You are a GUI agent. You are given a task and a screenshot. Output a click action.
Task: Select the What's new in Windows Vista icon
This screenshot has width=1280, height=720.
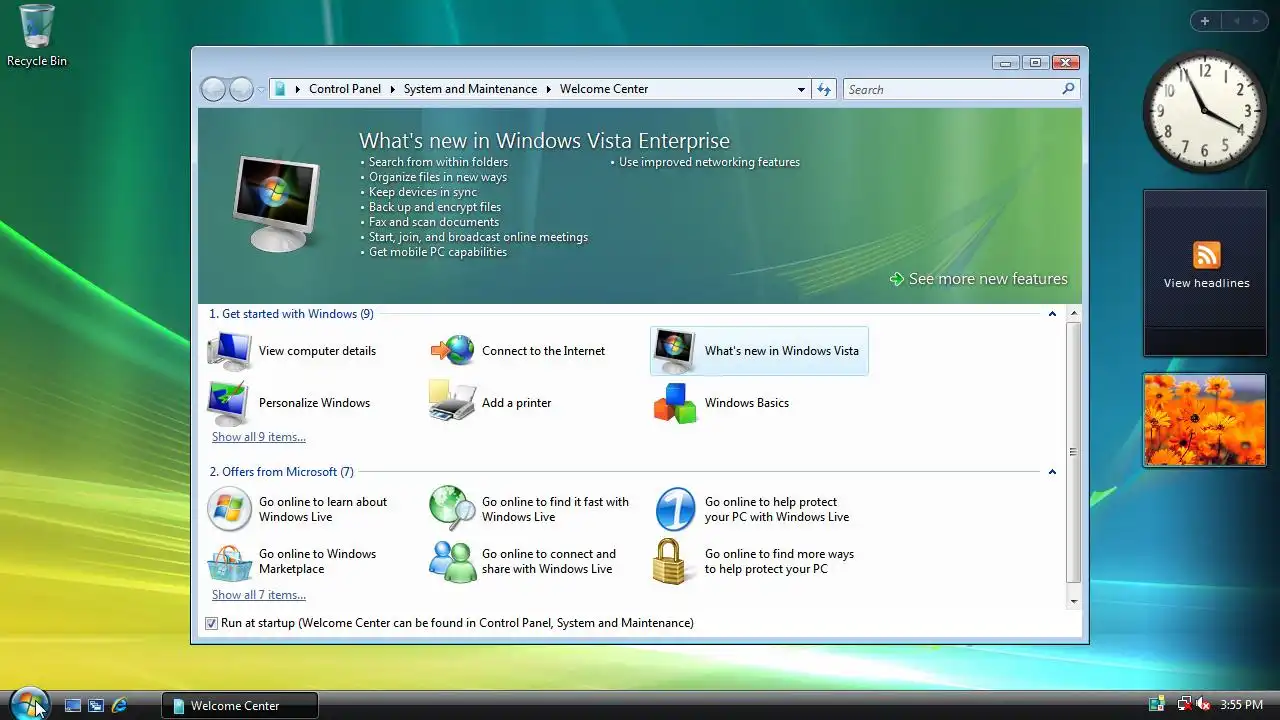pos(675,351)
